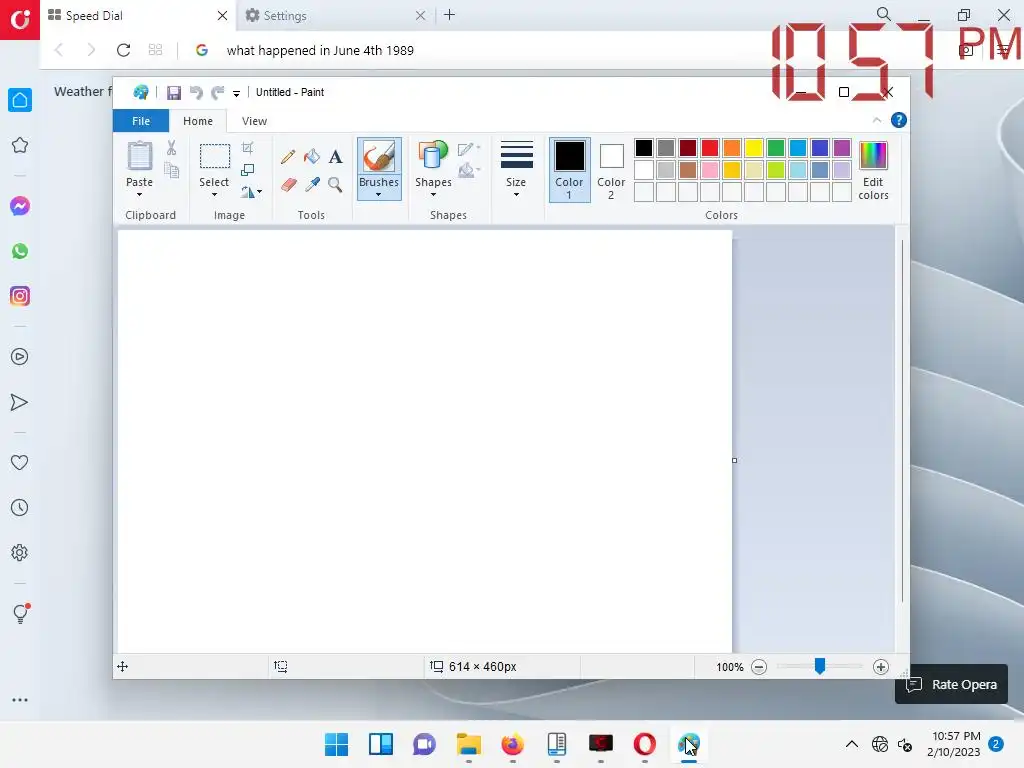Screen dimensions: 1024x768
Task: Open File Explorer from the taskbar
Action: (468, 744)
